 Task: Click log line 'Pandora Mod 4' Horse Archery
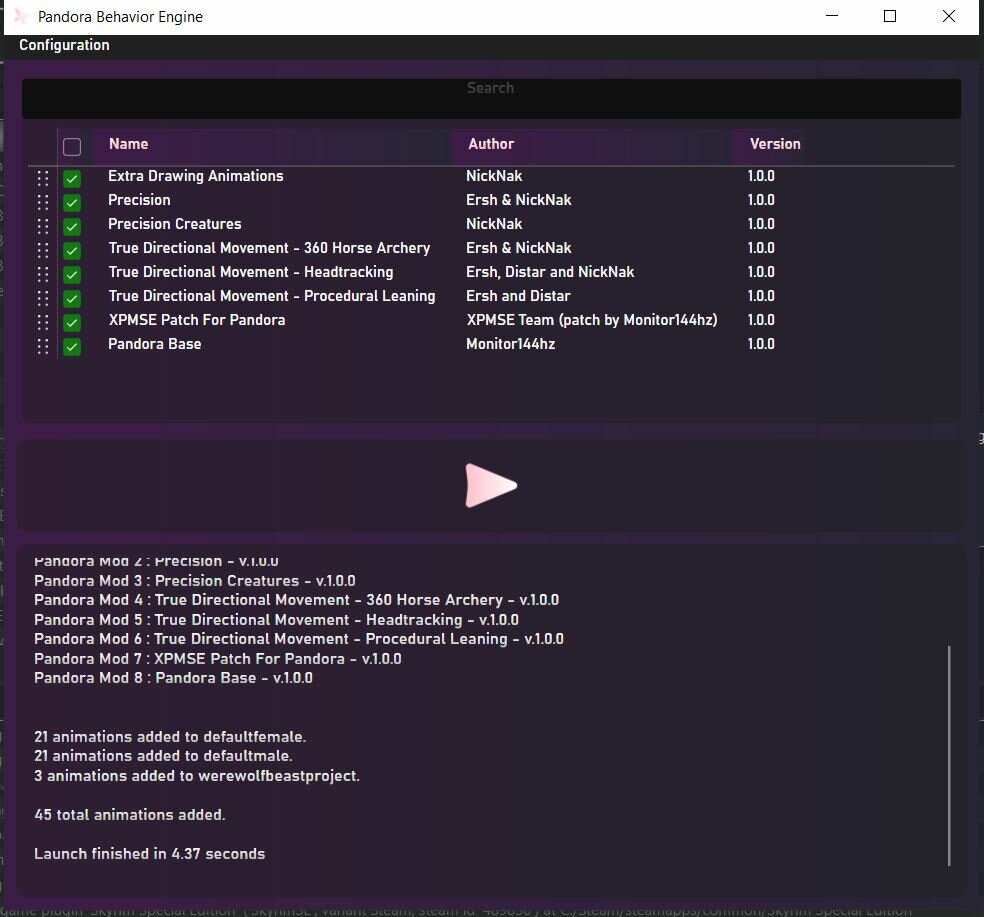[296, 600]
